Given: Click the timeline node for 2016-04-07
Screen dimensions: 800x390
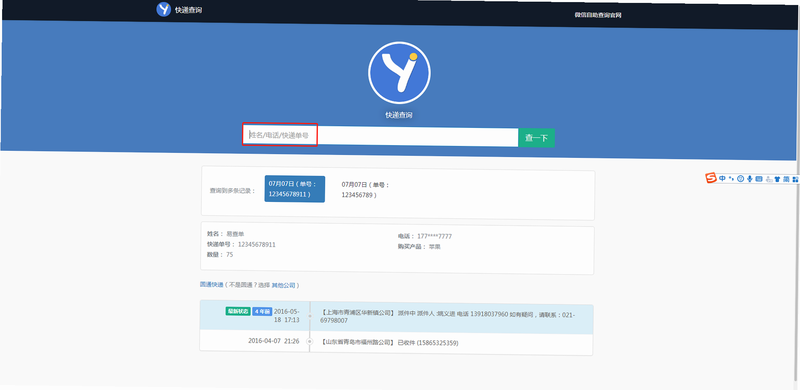Looking at the screenshot, I should [x=310, y=341].
